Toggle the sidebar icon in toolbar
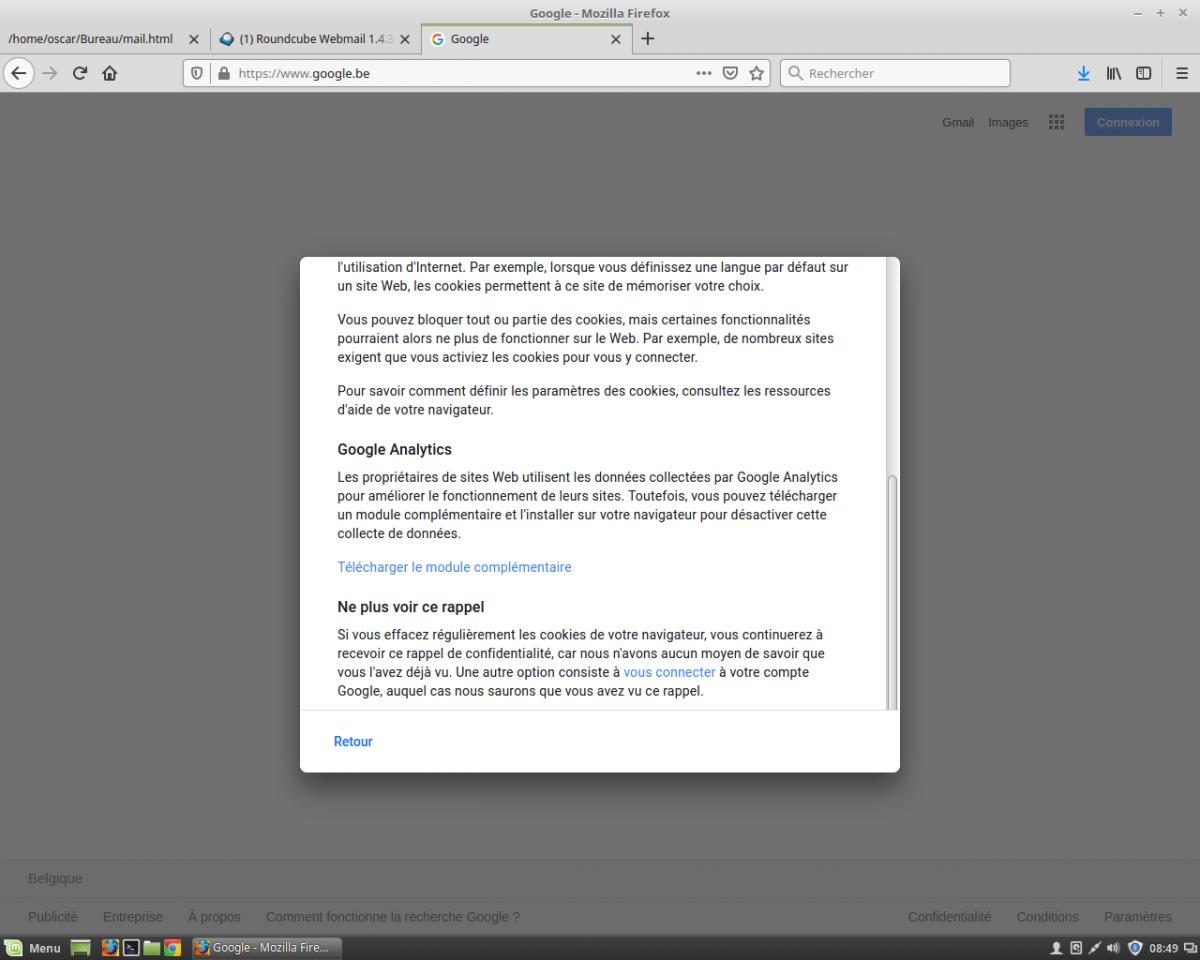The width and height of the screenshot is (1200, 960). pyautogui.click(x=1143, y=73)
